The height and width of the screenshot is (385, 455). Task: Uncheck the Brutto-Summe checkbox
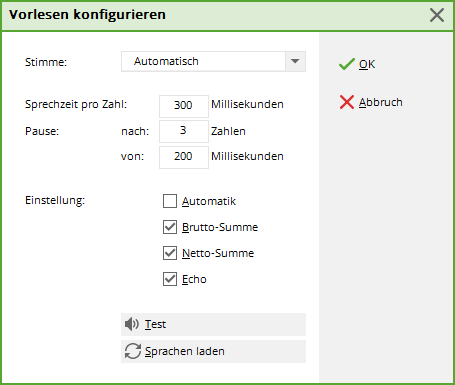170,227
